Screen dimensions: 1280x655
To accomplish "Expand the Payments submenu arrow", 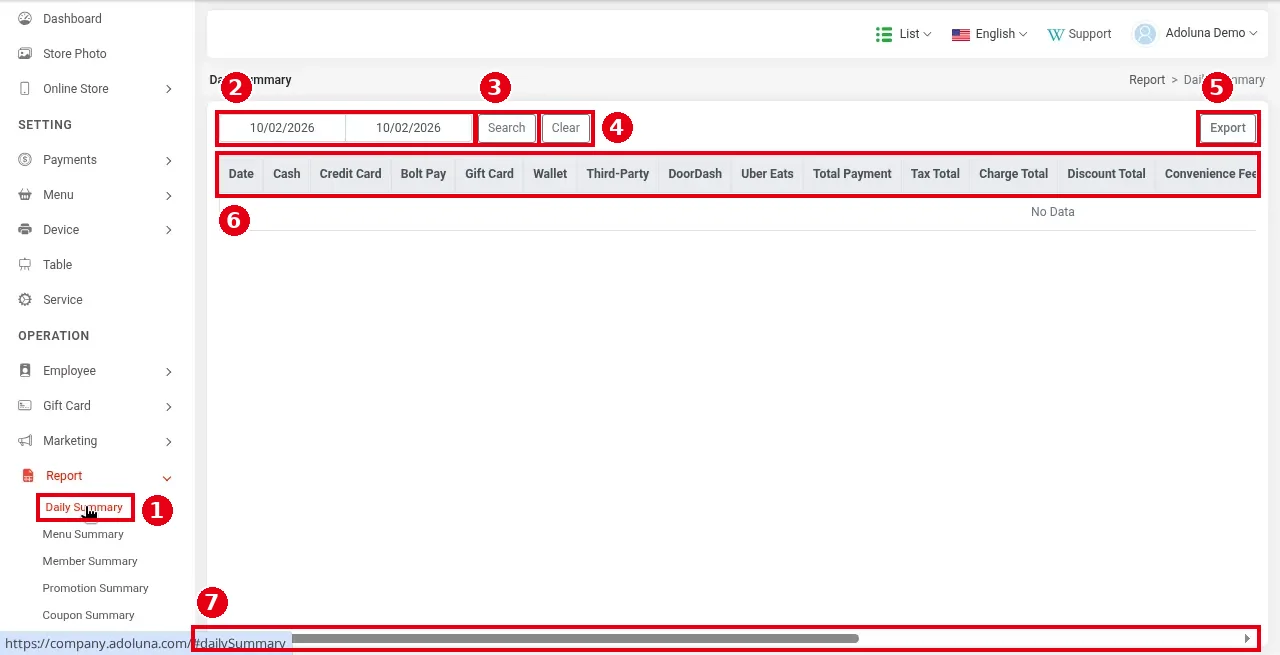I will click(169, 160).
